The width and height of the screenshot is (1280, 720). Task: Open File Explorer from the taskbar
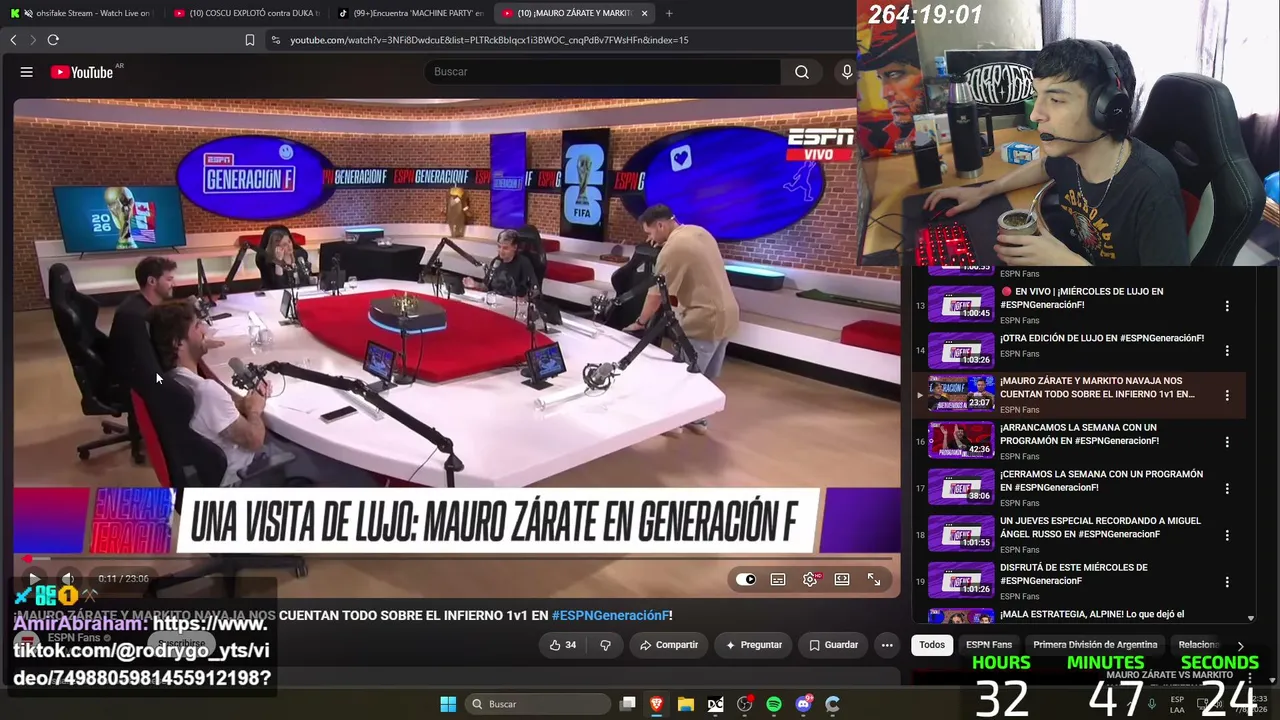(x=685, y=704)
